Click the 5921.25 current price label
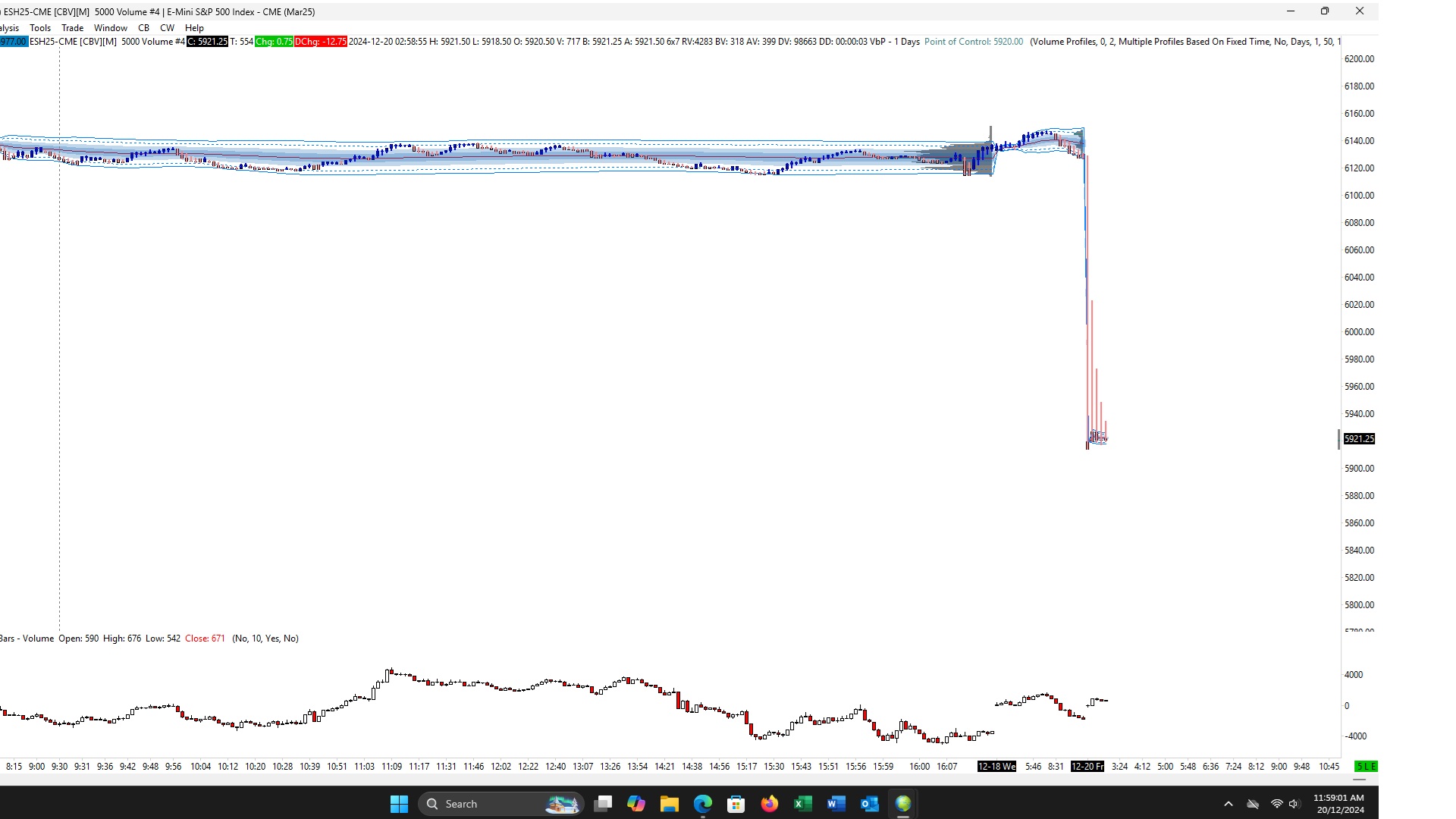Image resolution: width=1456 pixels, height=819 pixels. click(x=1358, y=439)
